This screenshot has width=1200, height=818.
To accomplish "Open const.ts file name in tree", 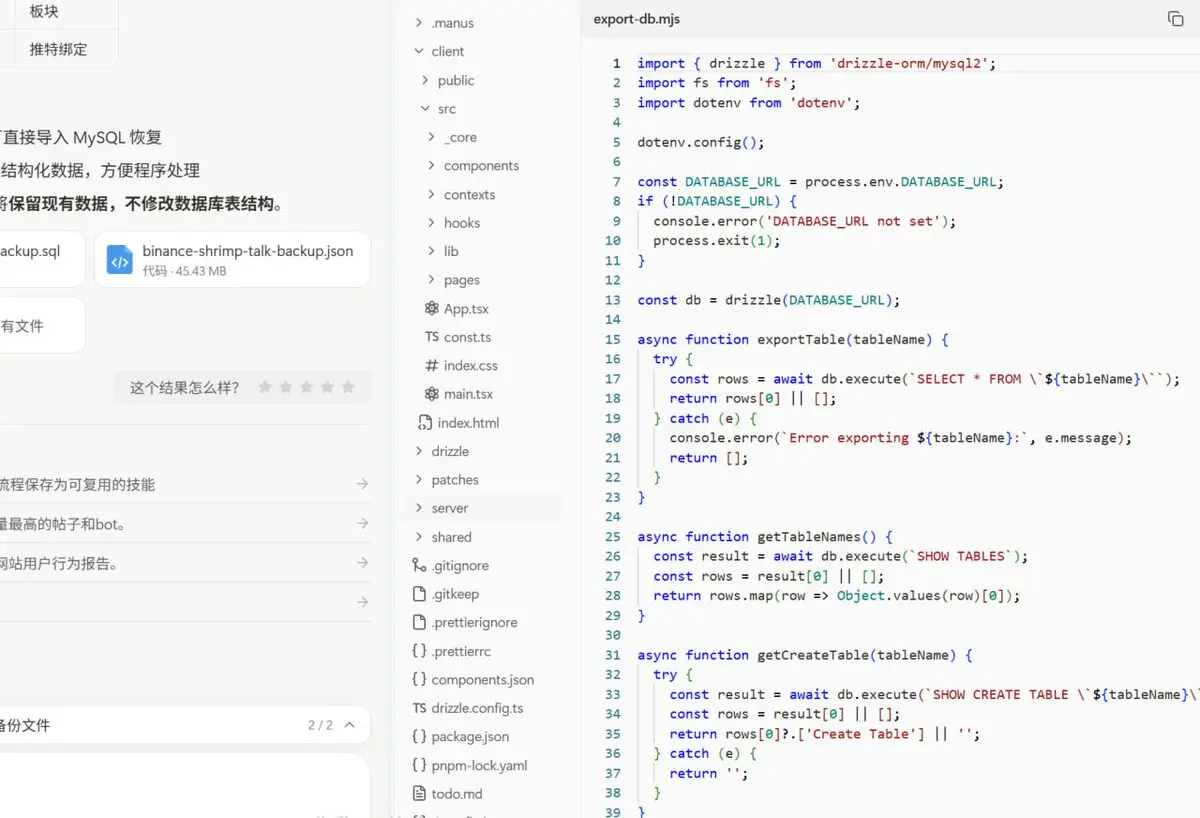I will coord(468,337).
